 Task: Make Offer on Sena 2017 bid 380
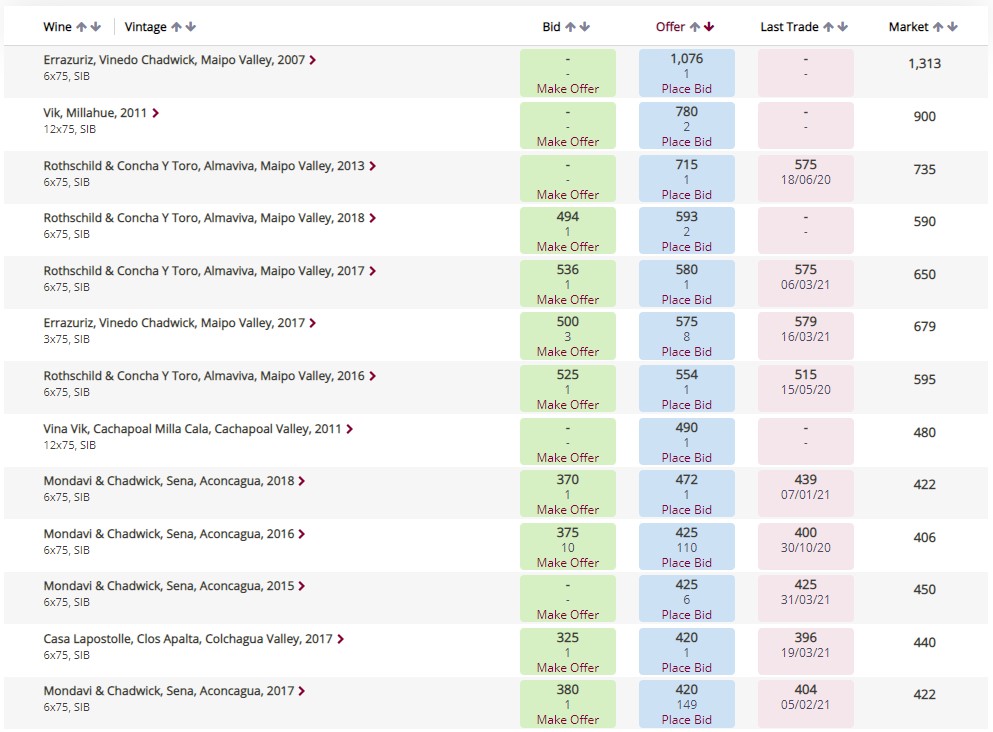pyautogui.click(x=567, y=719)
